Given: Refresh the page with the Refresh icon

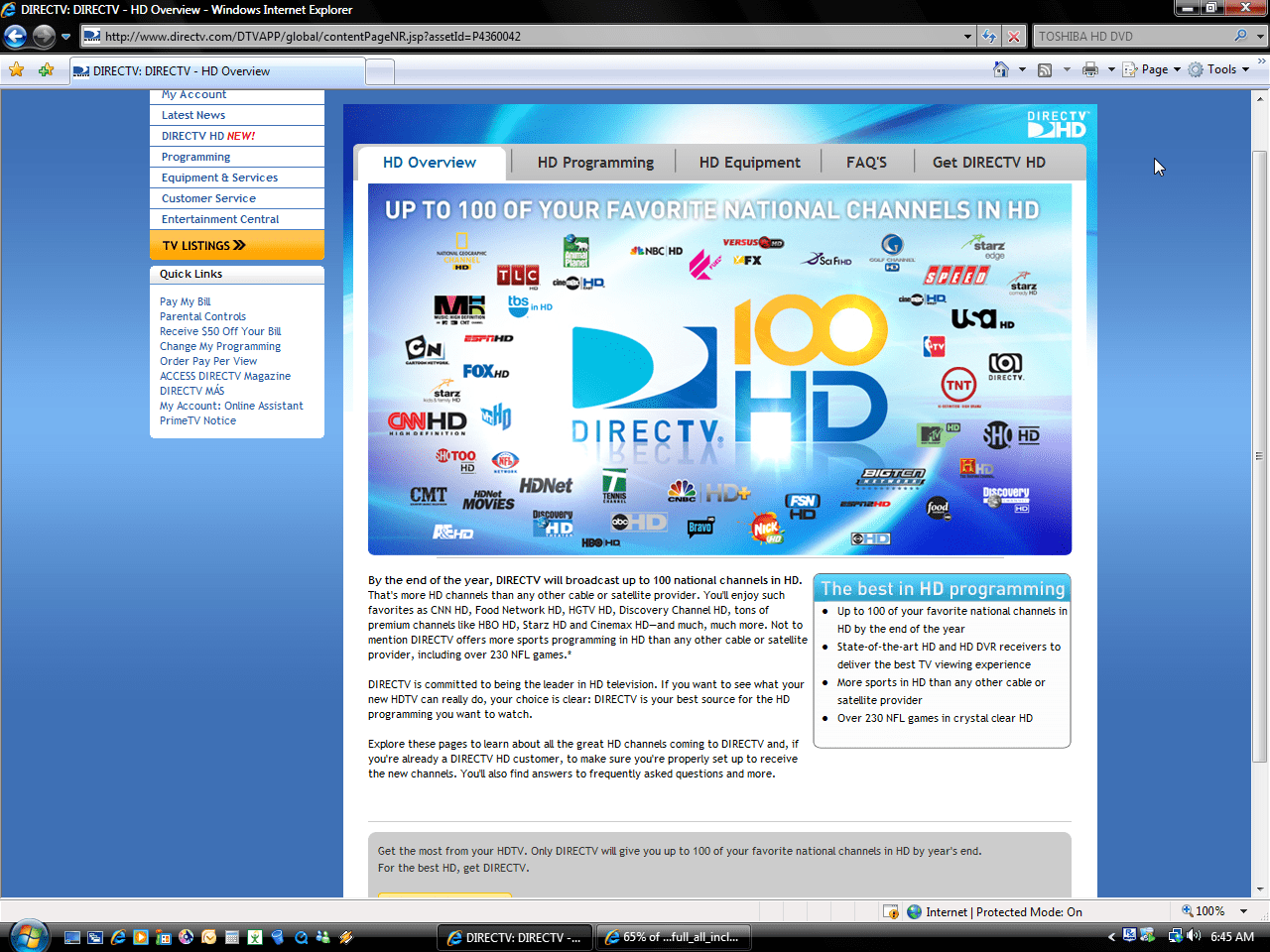Looking at the screenshot, I should (989, 37).
